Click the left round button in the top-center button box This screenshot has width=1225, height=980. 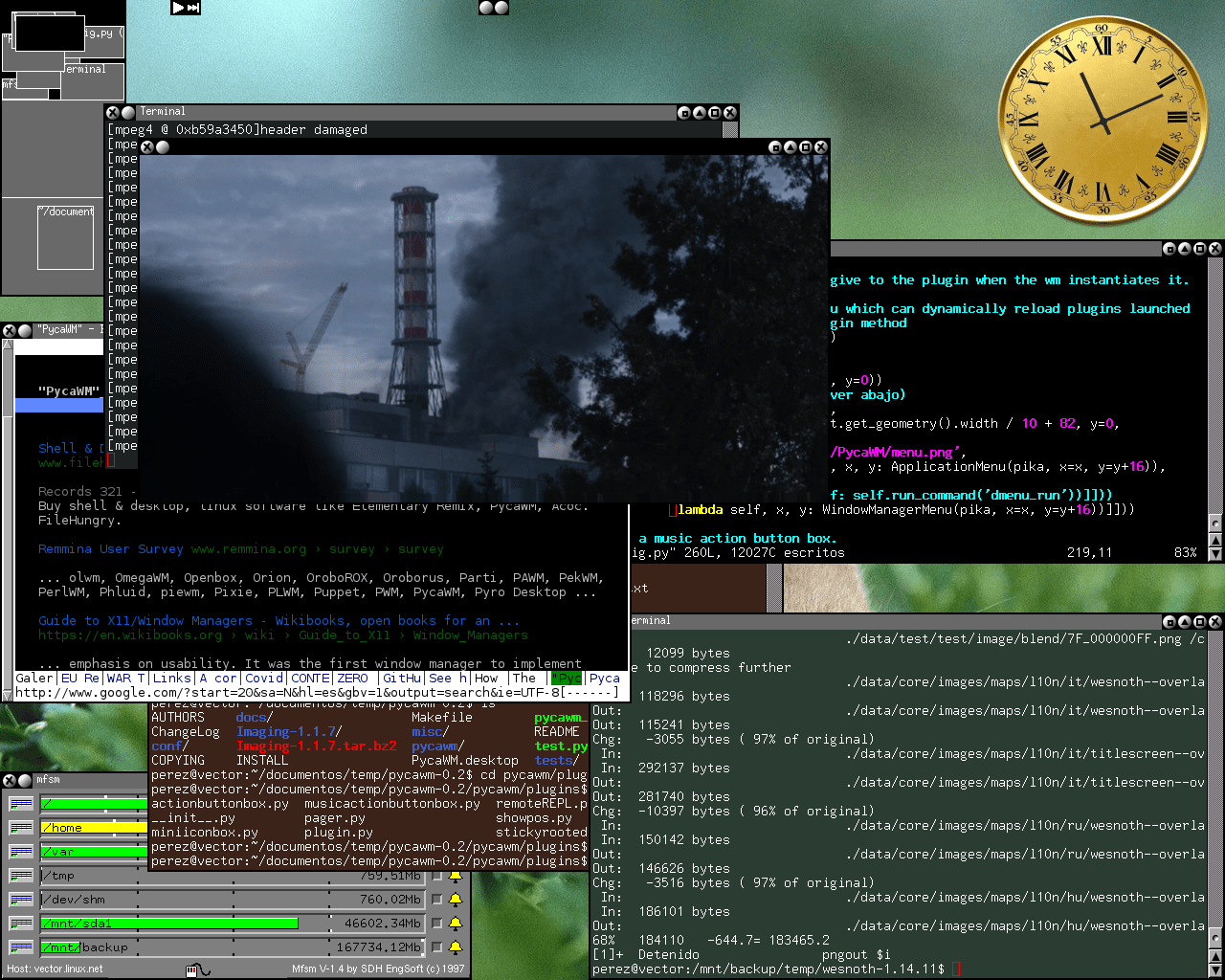tap(486, 8)
